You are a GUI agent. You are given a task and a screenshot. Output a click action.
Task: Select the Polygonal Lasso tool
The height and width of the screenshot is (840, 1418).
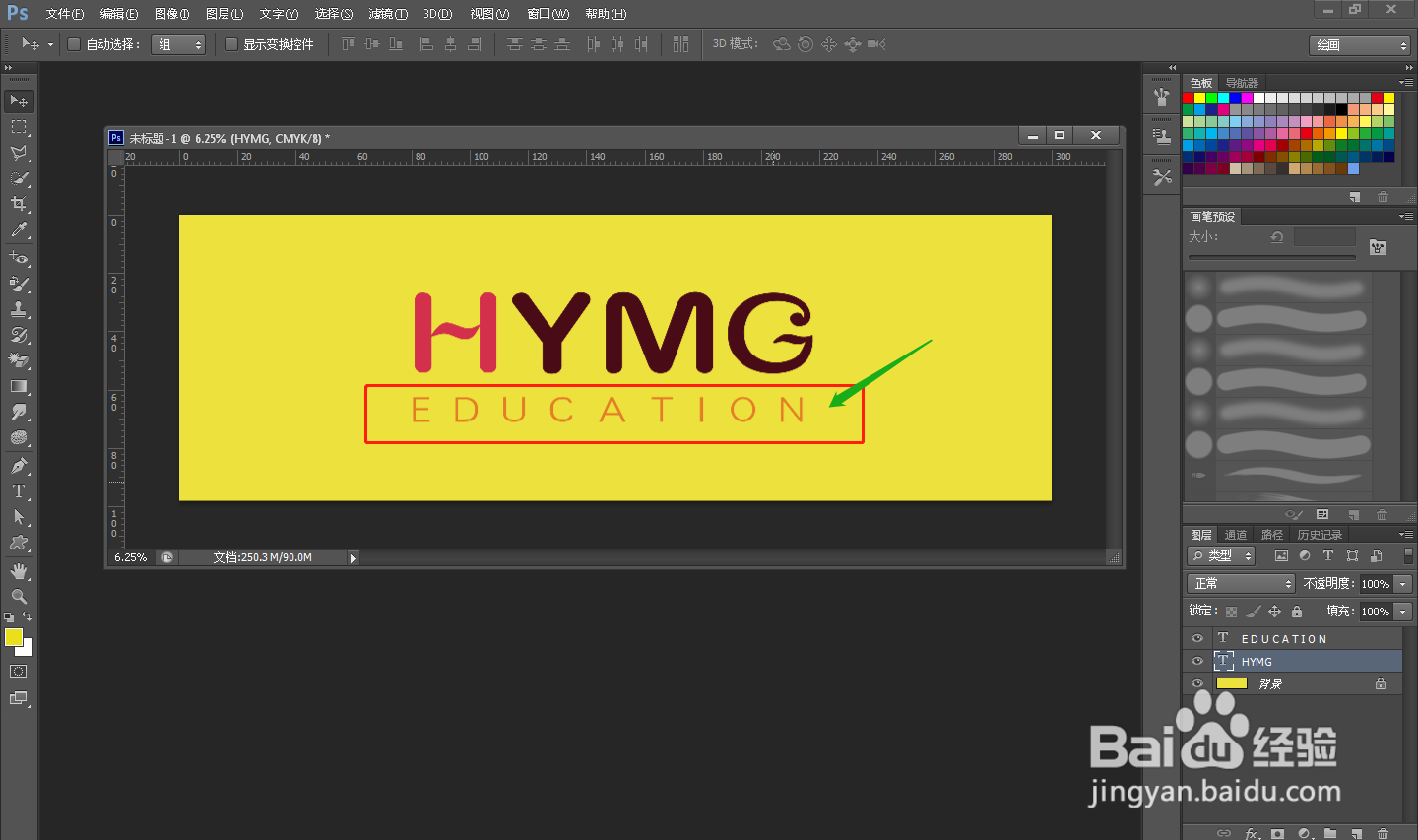(19, 153)
